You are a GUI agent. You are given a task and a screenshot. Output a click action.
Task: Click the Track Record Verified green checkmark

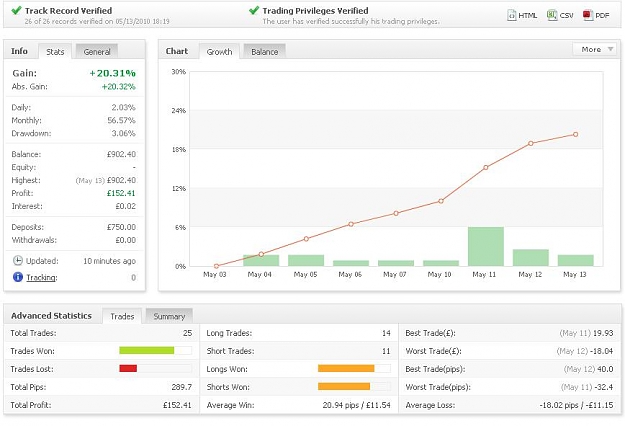[16, 10]
